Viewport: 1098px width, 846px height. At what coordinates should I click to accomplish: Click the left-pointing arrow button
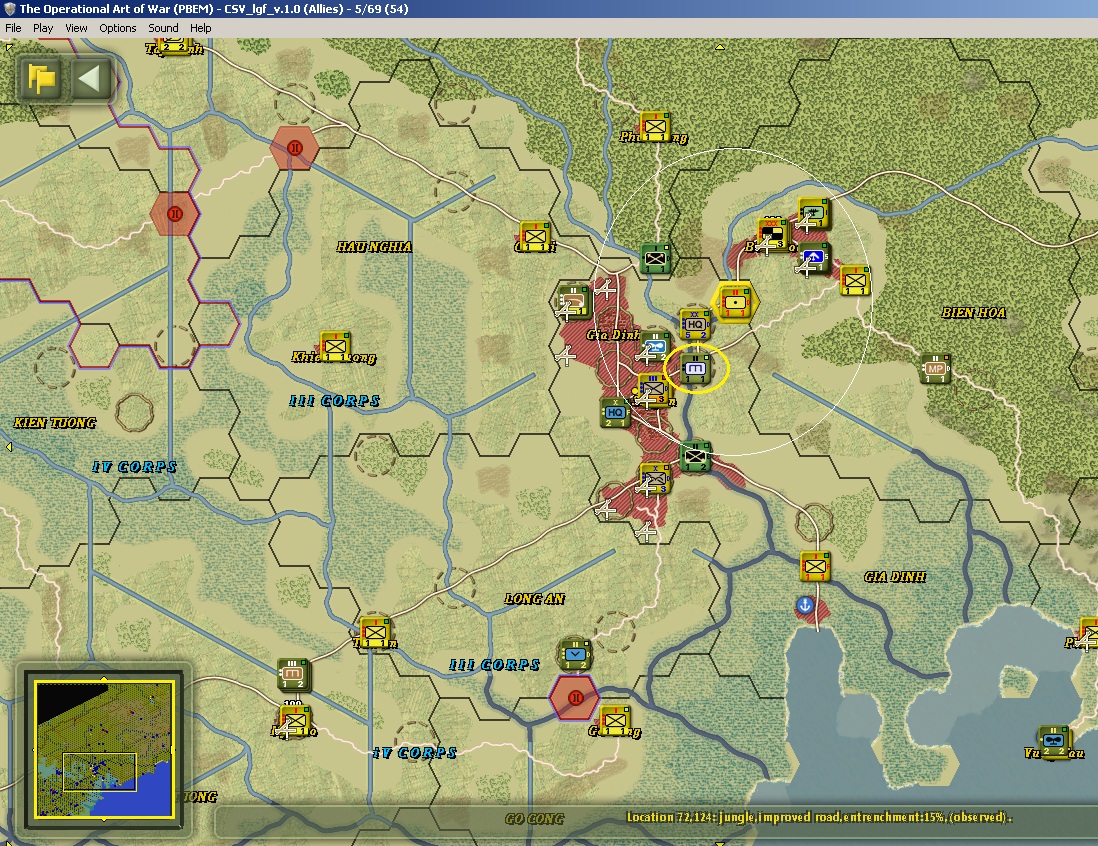click(x=91, y=78)
